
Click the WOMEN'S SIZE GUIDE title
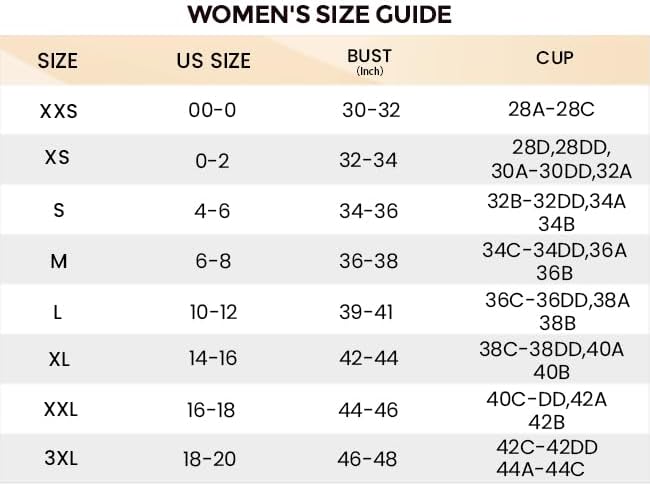pyautogui.click(x=320, y=15)
